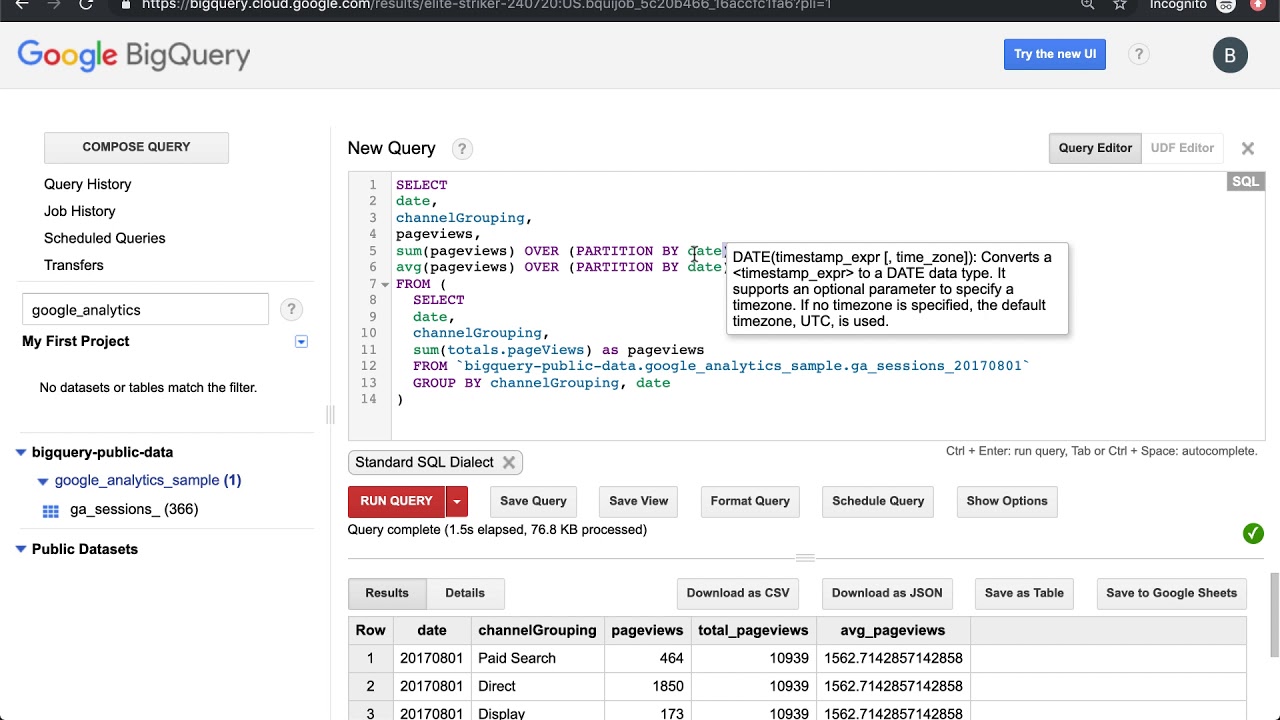Save results as Table
The image size is (1280, 720).
click(1024, 593)
